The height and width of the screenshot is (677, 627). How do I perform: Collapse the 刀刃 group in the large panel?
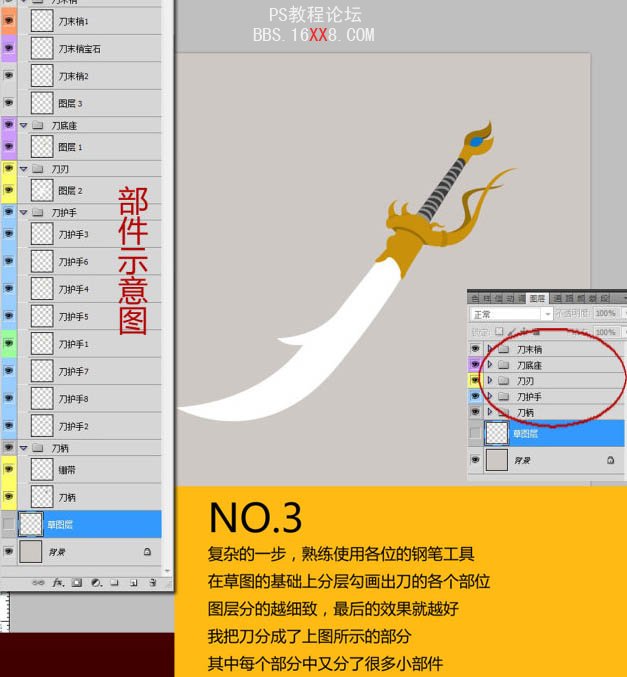(x=24, y=169)
